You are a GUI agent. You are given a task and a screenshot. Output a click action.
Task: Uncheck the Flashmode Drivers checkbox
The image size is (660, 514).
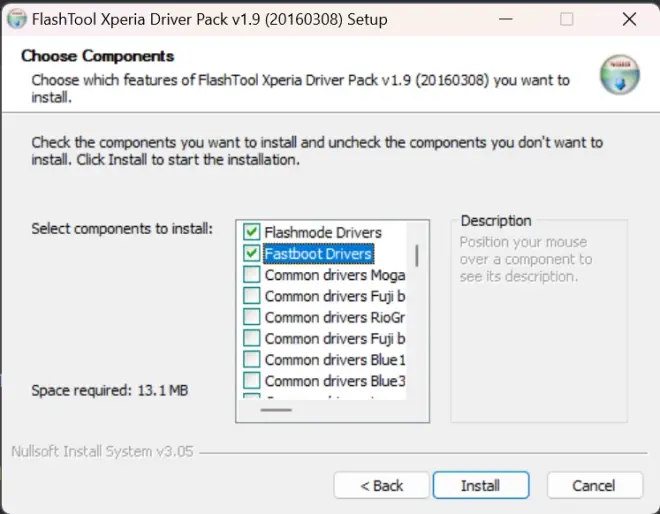(x=252, y=232)
